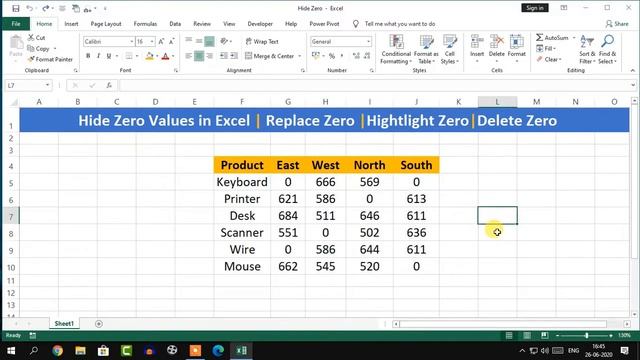Switch to Page Layout view in status bar
The height and width of the screenshot is (360, 640).
click(527, 336)
